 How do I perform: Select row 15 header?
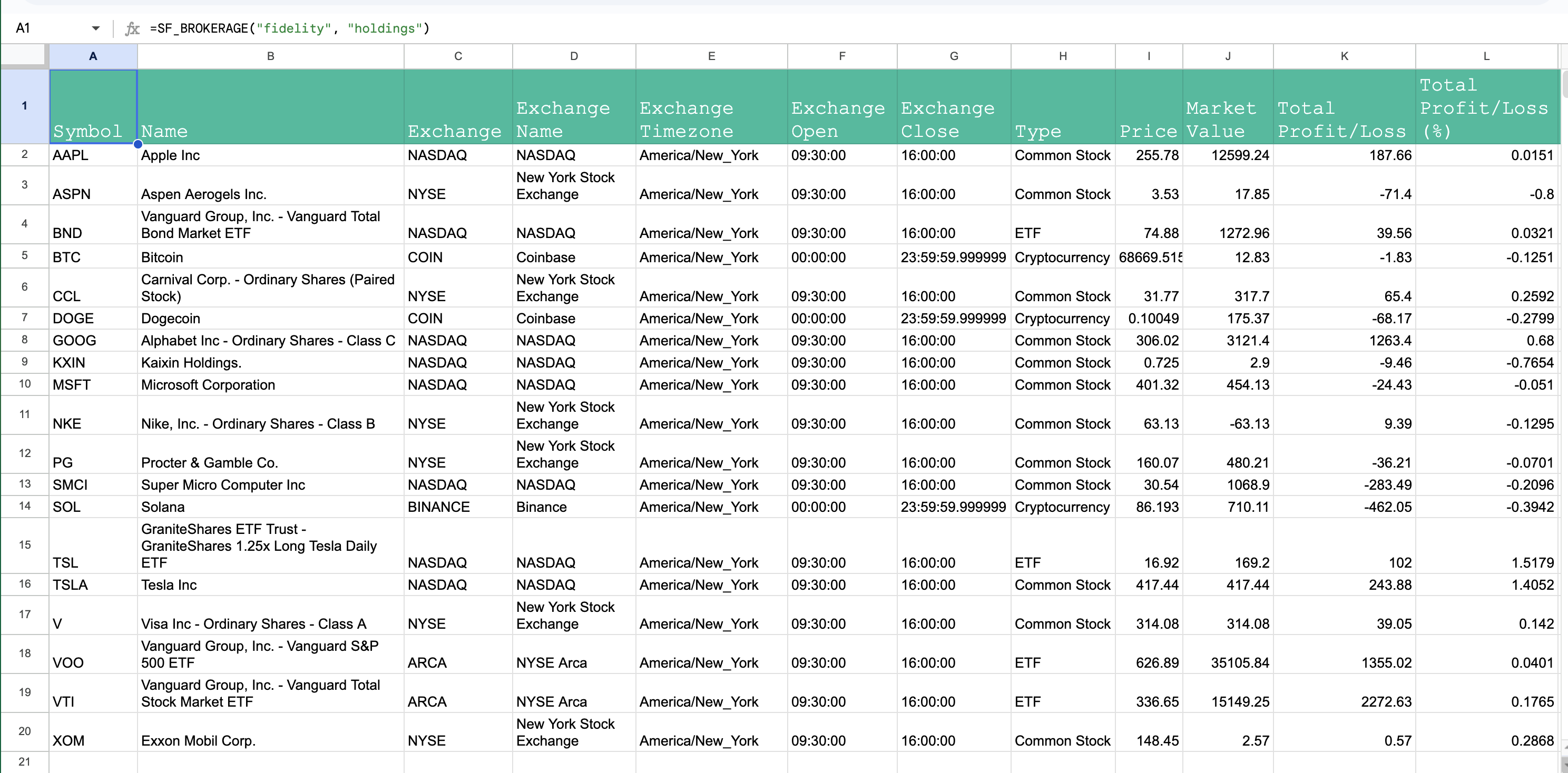point(24,545)
